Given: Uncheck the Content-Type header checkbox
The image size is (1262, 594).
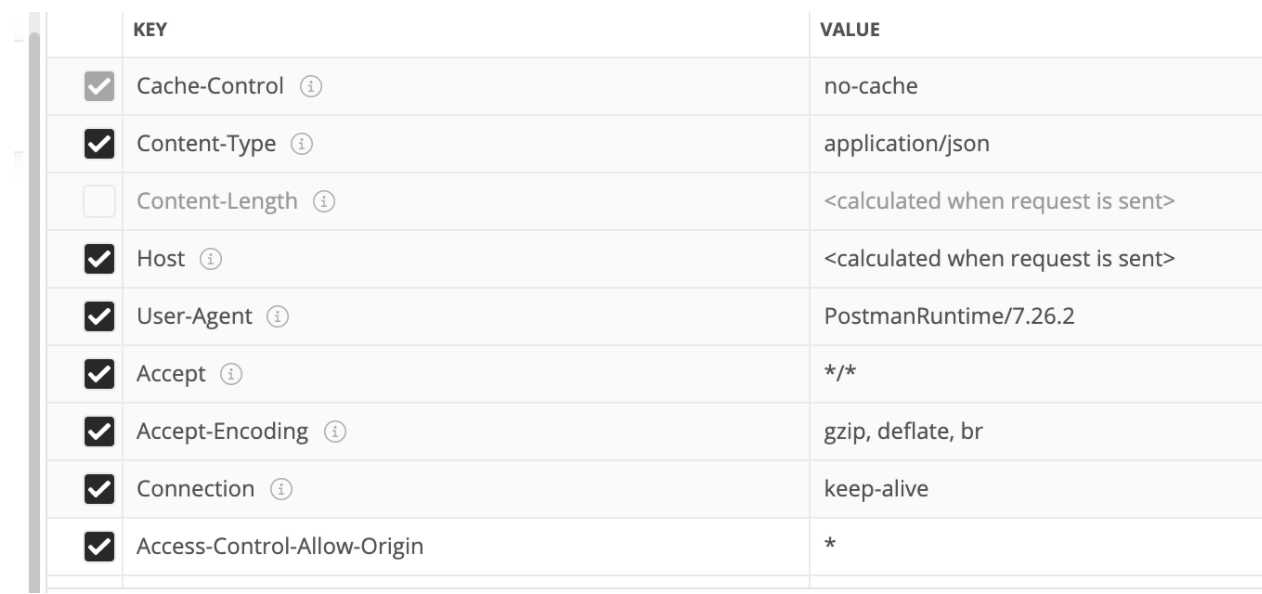Looking at the screenshot, I should point(99,144).
